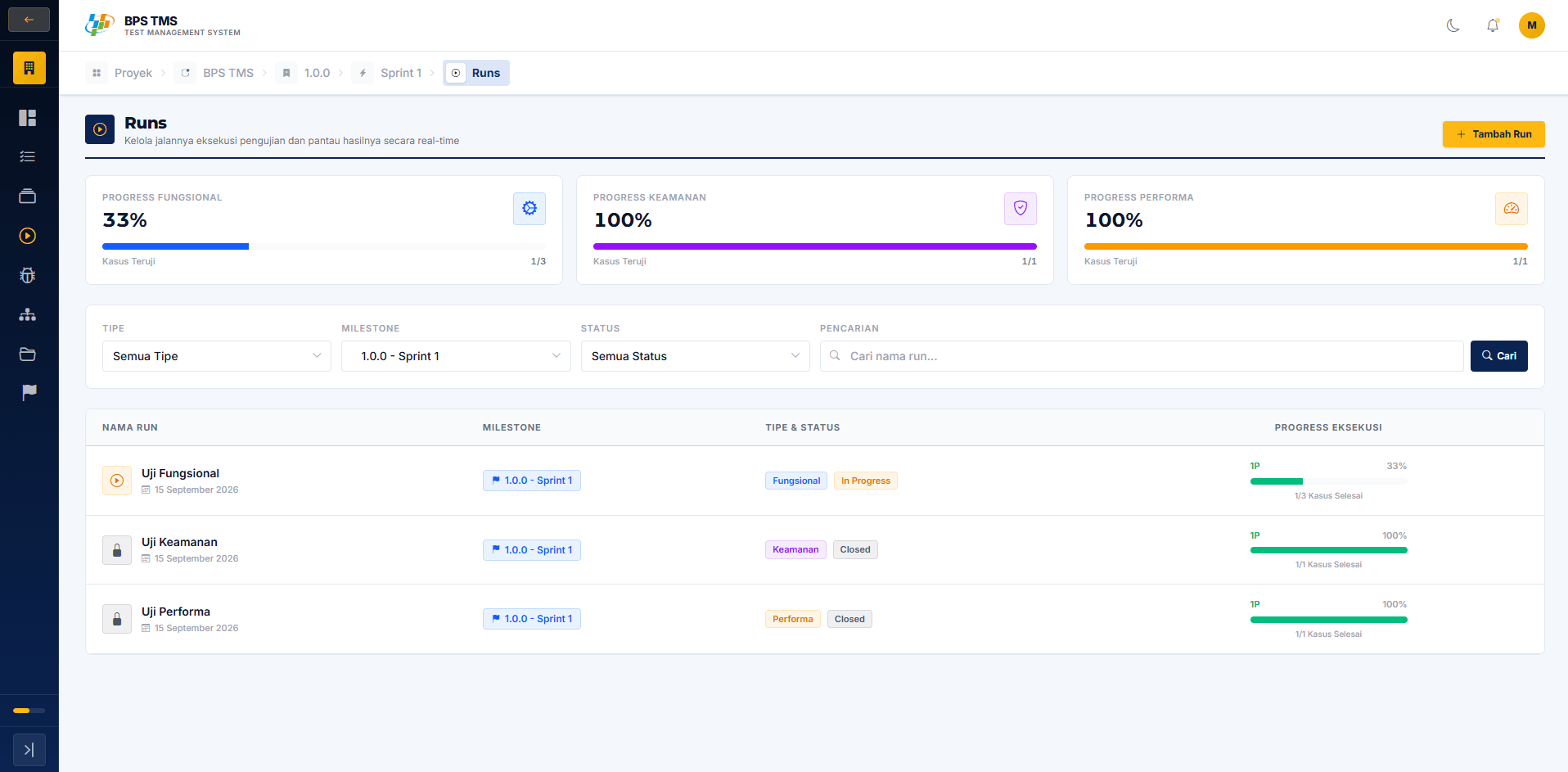The image size is (1568, 772).
Task: Click the Keamanan type badge
Action: pos(795,549)
